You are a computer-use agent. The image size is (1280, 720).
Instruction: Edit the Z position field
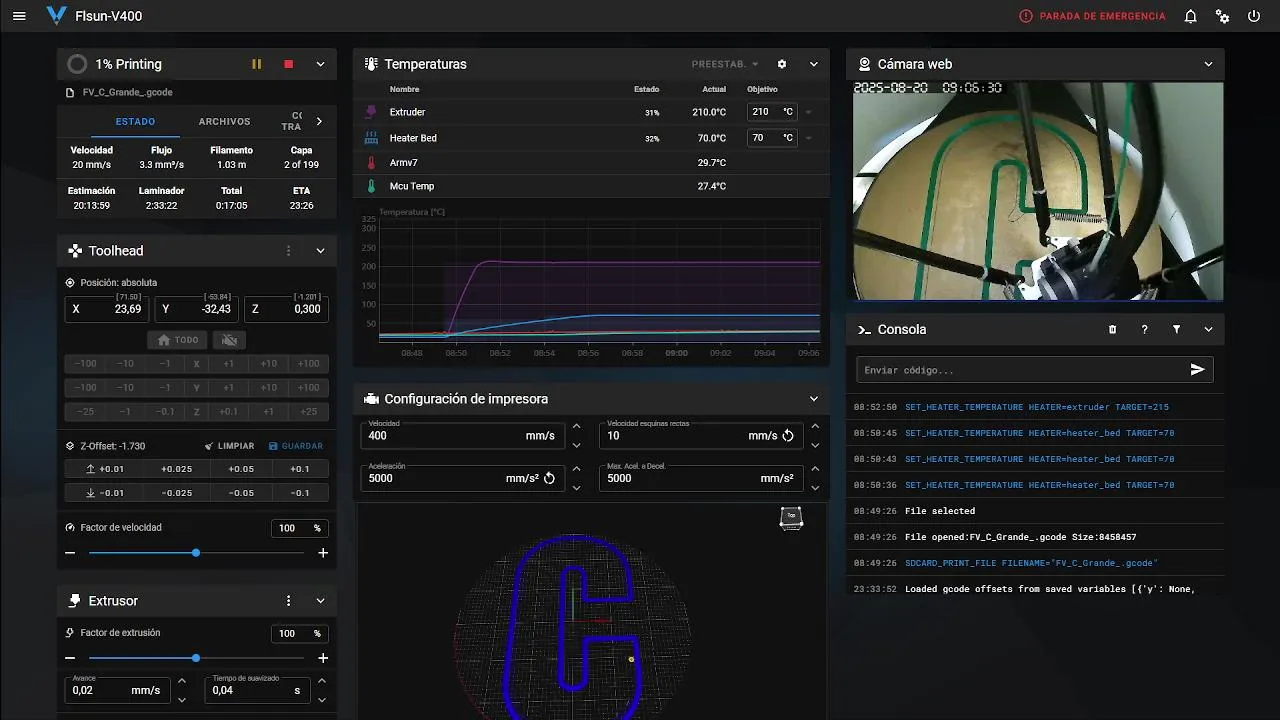click(x=286, y=309)
